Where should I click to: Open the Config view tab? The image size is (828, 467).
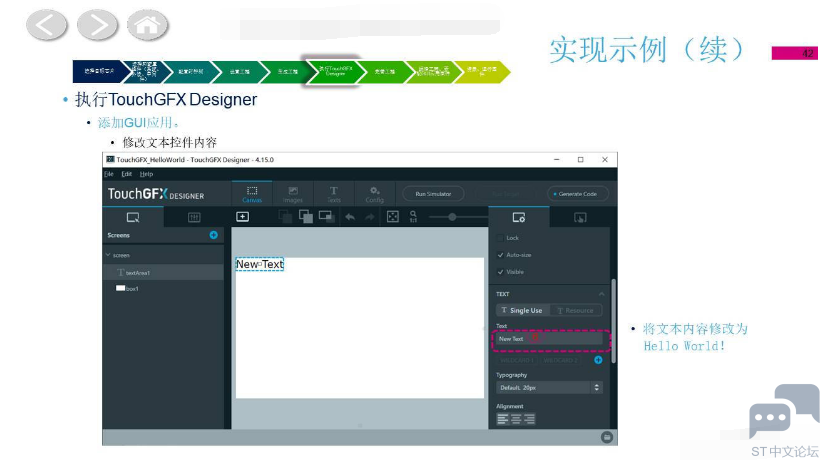click(374, 194)
